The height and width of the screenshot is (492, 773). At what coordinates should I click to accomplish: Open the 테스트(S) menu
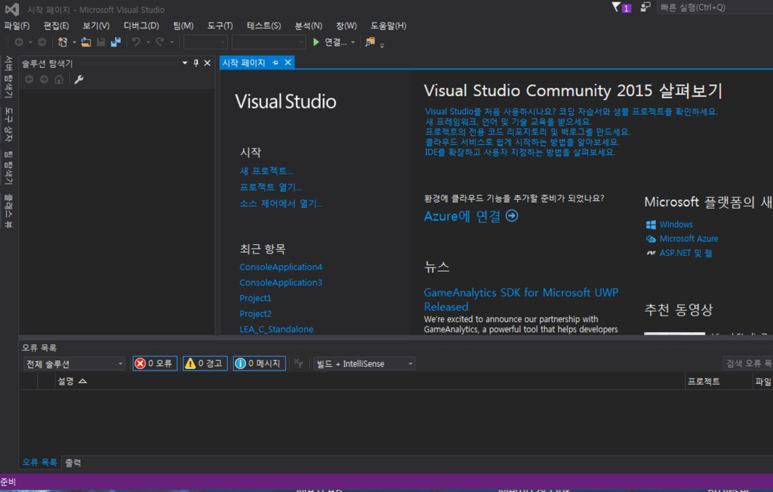[x=264, y=26]
